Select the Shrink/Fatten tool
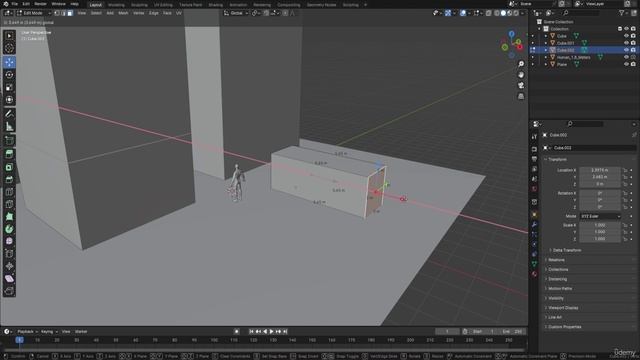Image resolution: width=640 pixels, height=360 pixels. coord(9,266)
